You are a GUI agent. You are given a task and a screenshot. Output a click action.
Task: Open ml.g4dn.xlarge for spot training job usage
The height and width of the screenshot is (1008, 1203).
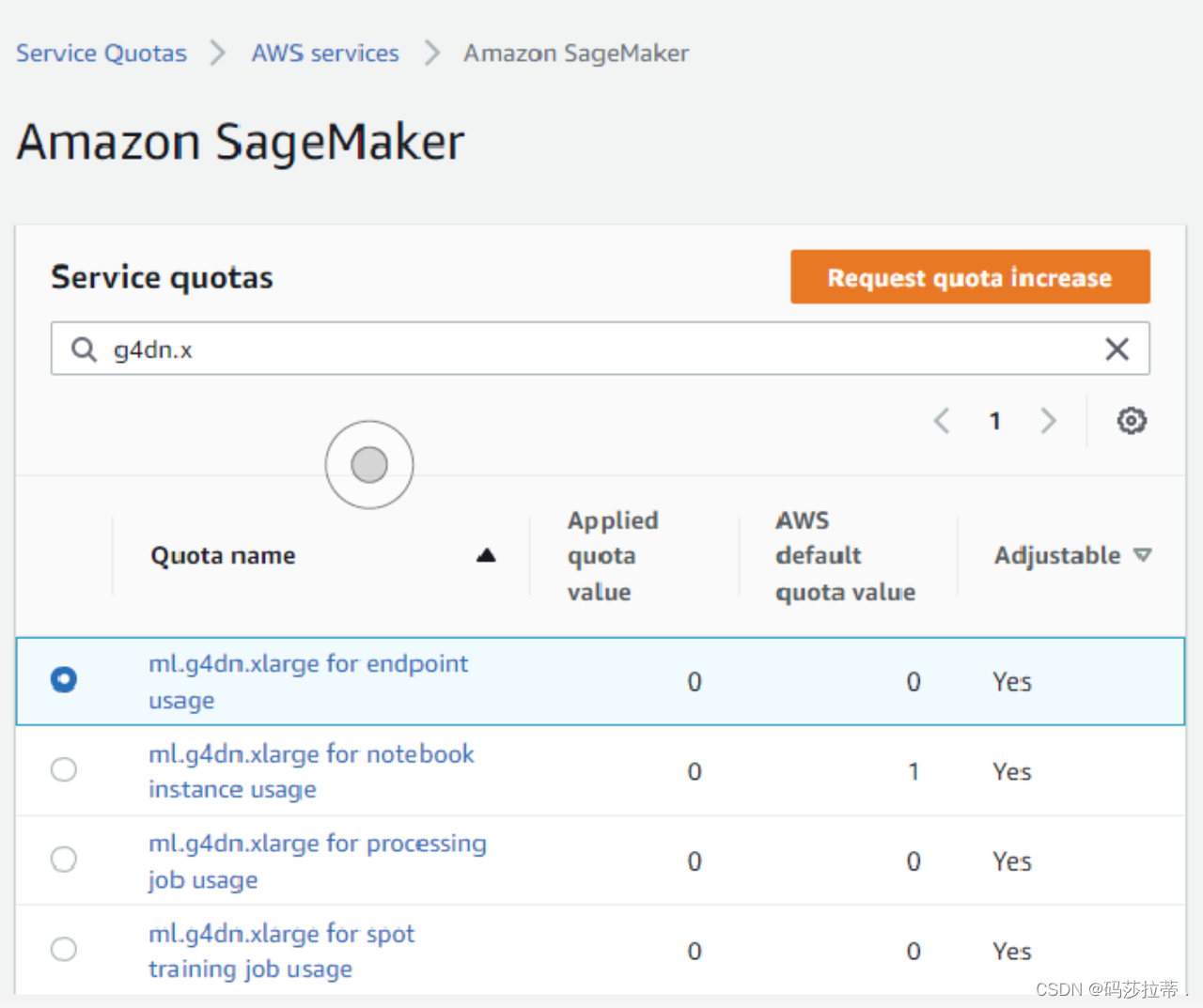(282, 951)
